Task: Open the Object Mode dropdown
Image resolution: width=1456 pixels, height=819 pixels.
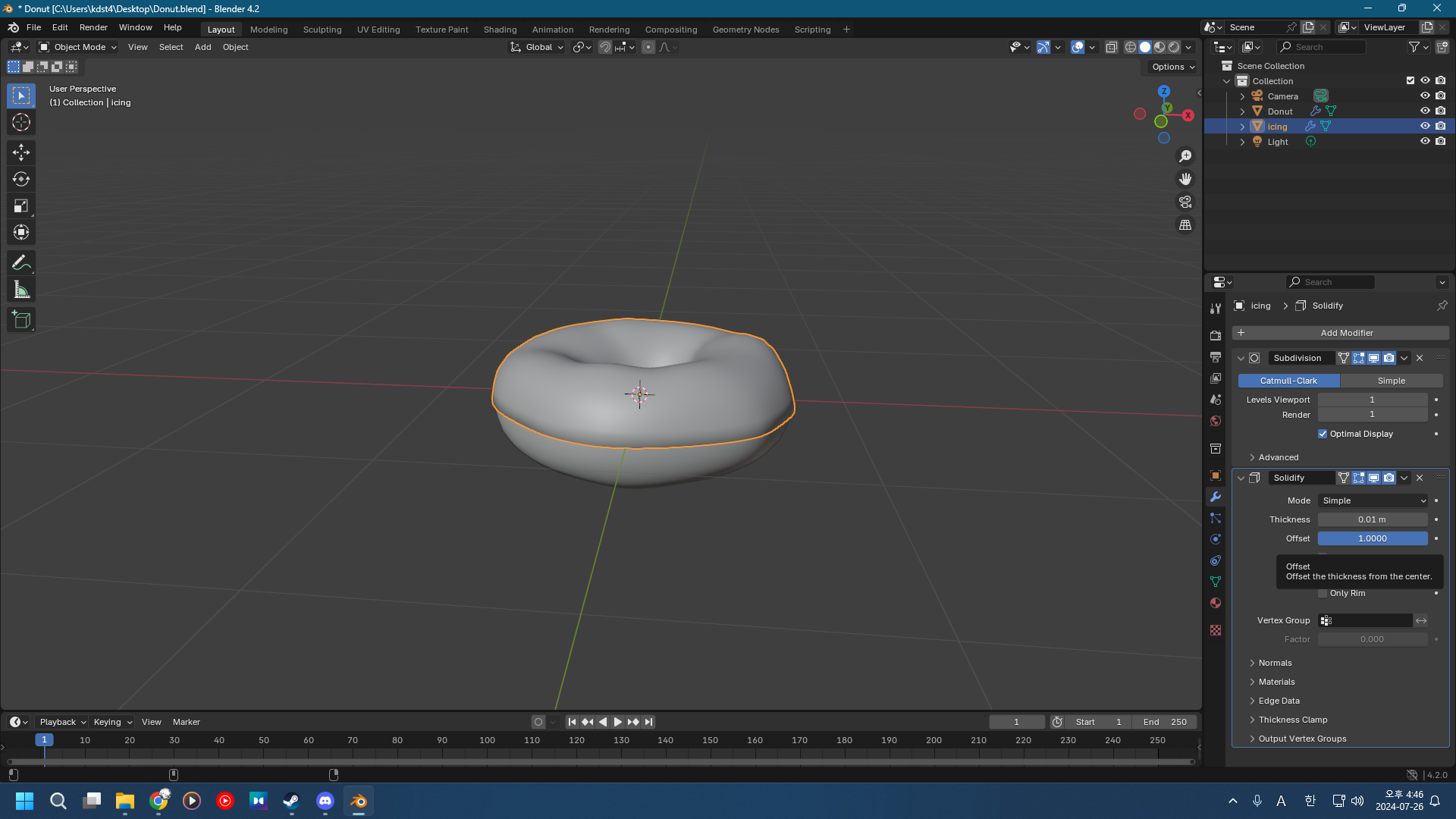Action: (x=78, y=47)
